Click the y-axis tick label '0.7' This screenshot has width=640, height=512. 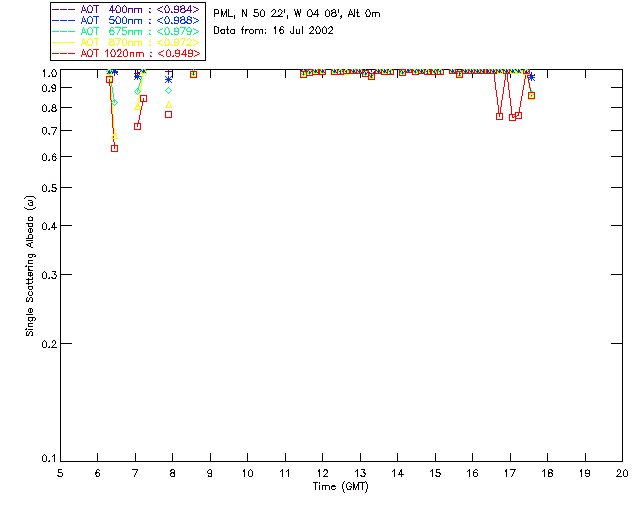point(49,131)
